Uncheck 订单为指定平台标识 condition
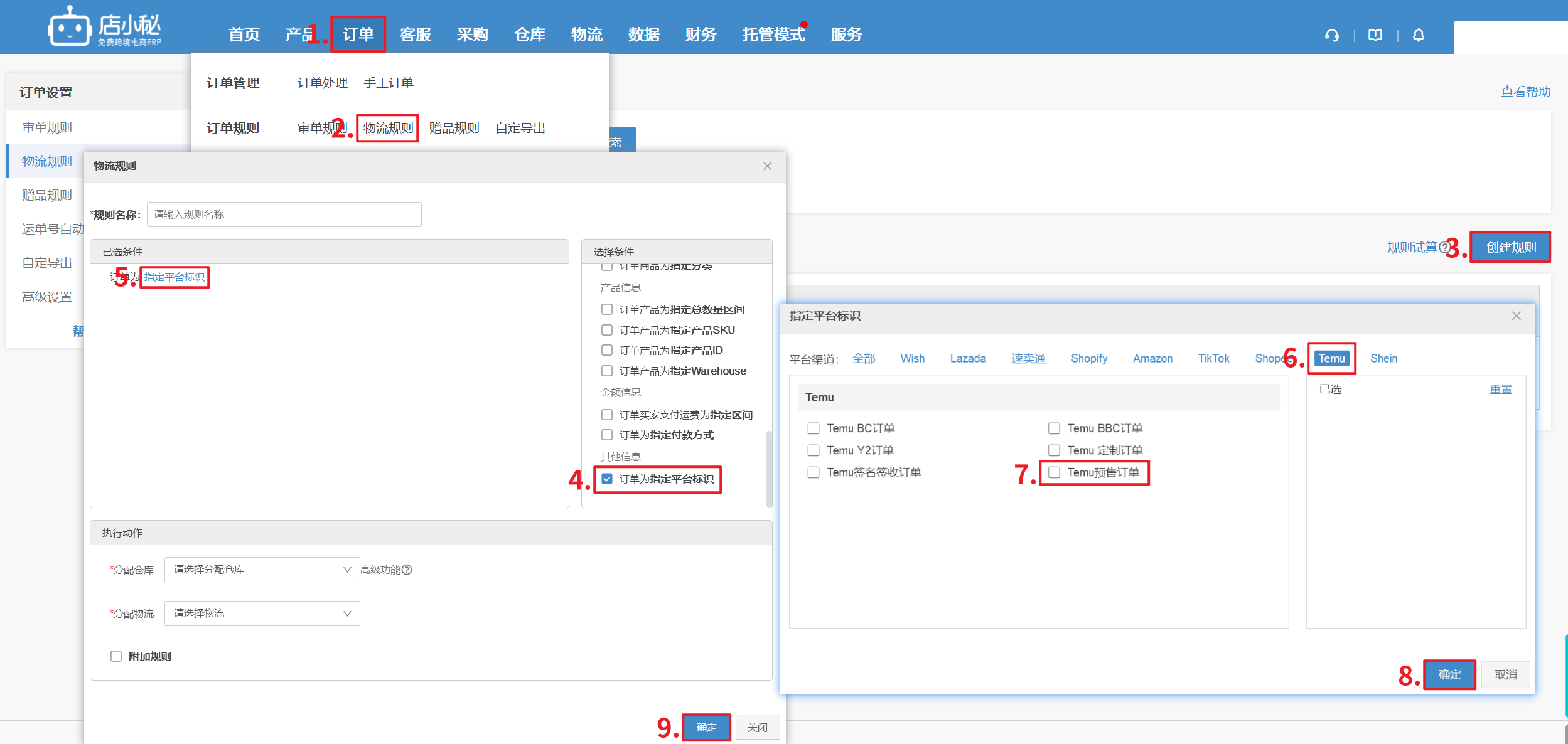Viewport: 1568px width, 744px height. 607,479
